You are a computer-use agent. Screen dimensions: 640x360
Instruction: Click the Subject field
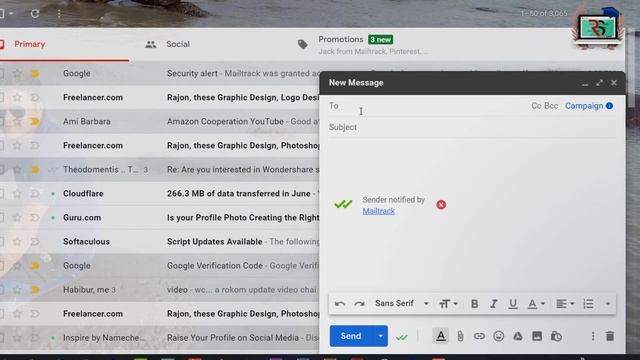coord(472,127)
